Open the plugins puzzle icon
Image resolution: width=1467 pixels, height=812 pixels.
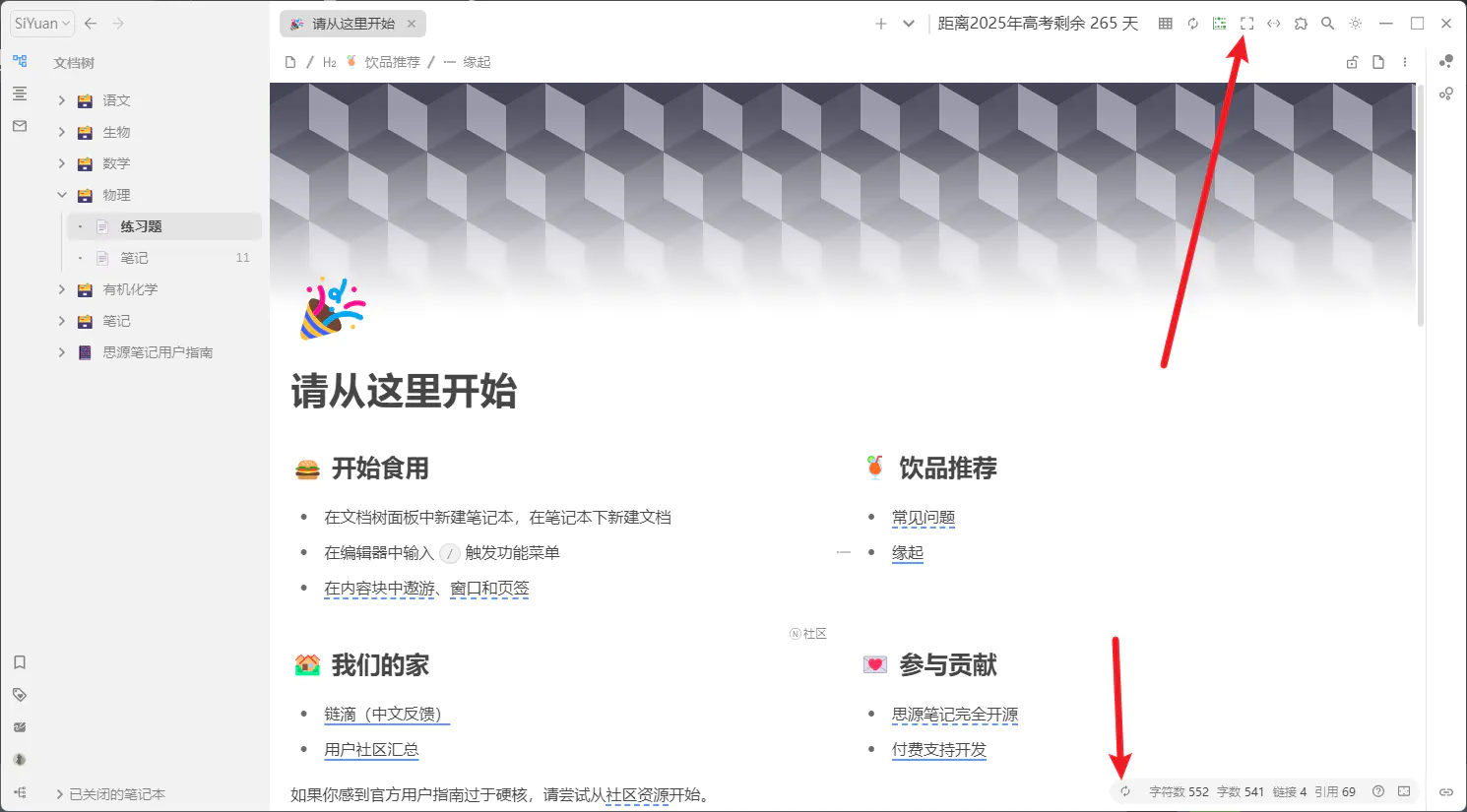1301,24
